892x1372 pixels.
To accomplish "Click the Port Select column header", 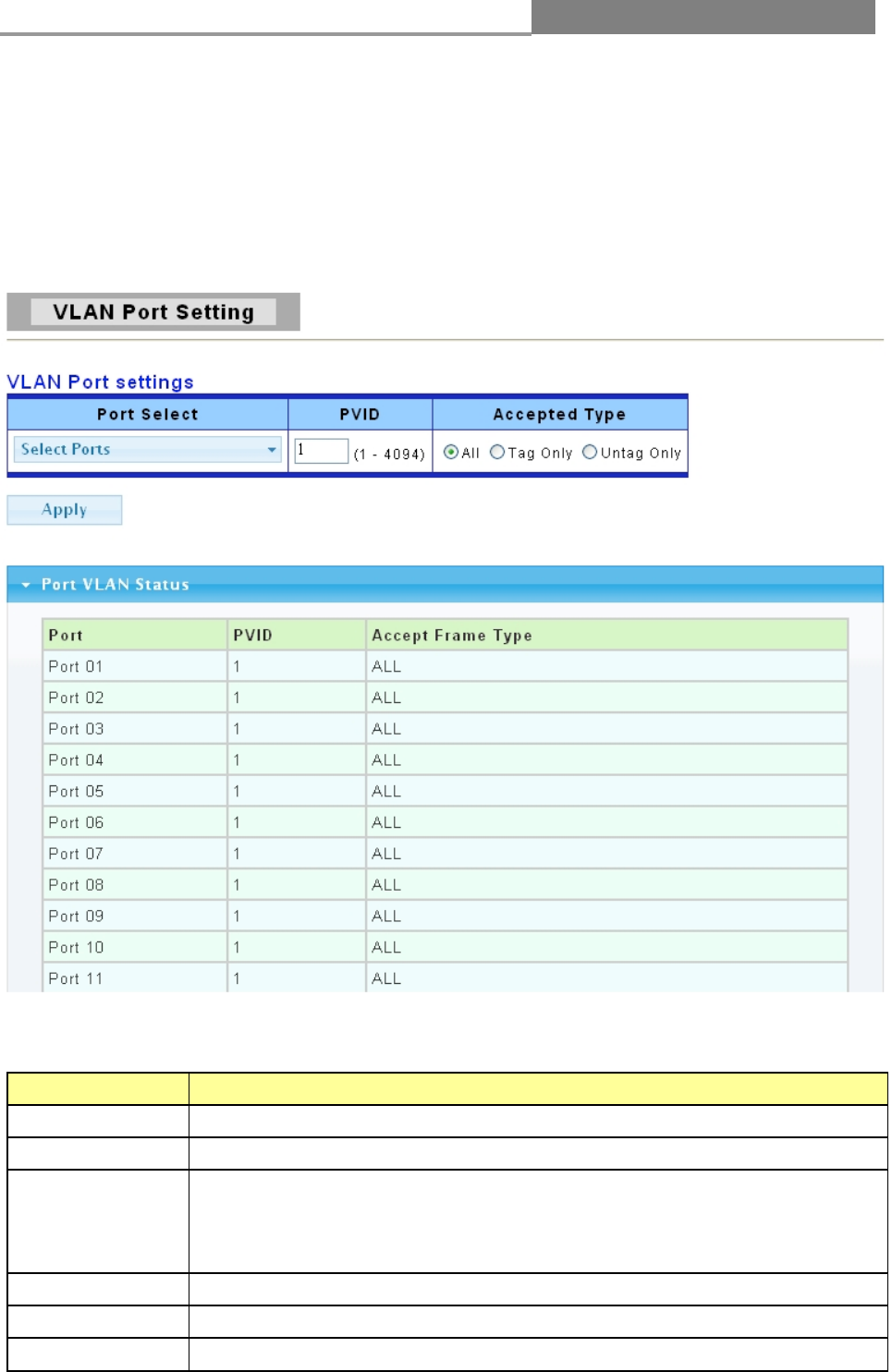I will point(148,414).
